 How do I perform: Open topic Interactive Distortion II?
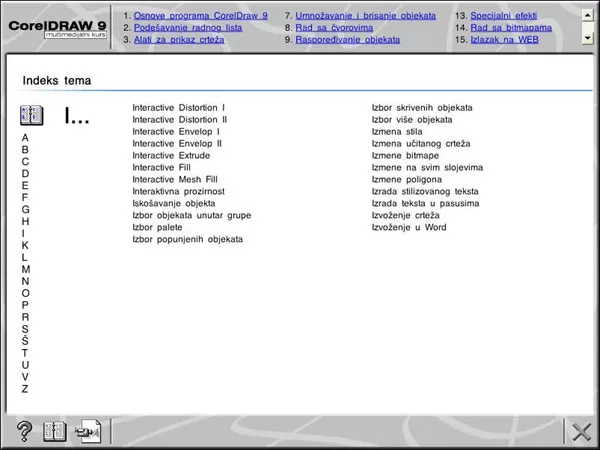(x=180, y=119)
